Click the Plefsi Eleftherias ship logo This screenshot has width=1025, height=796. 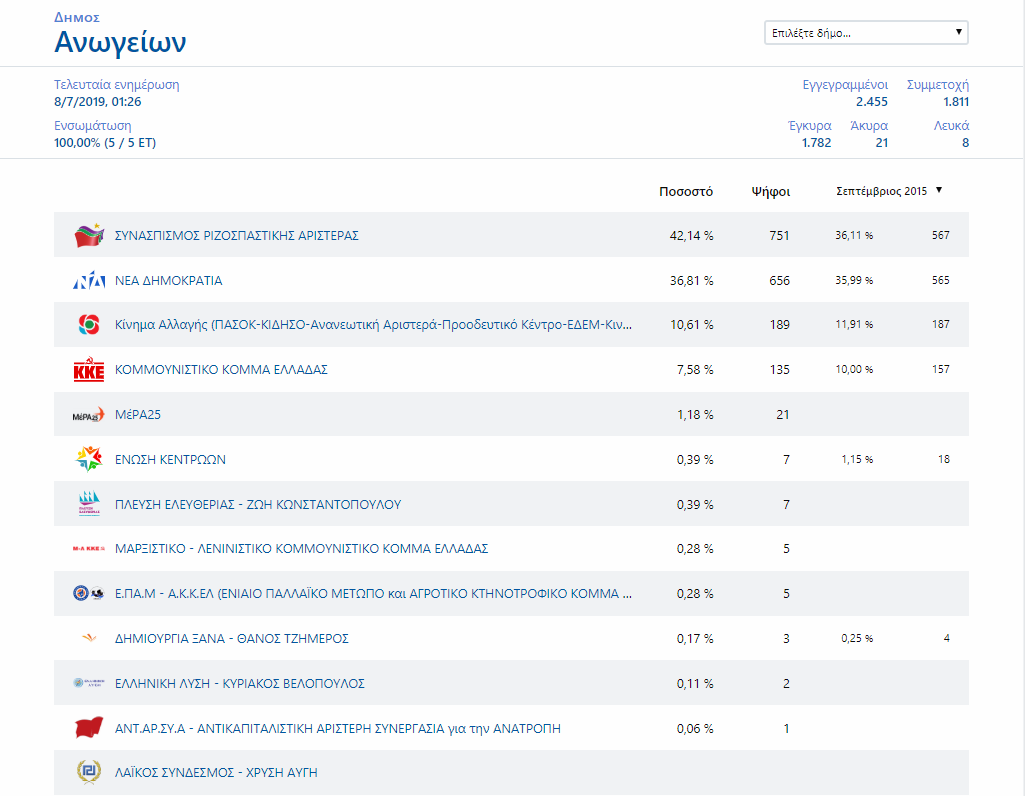[x=89, y=504]
